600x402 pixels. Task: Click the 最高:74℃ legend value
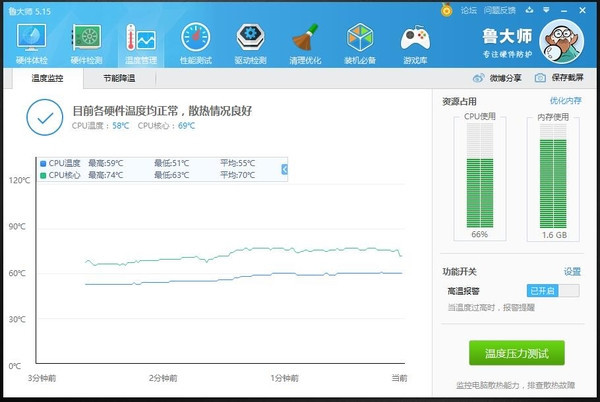tap(106, 175)
